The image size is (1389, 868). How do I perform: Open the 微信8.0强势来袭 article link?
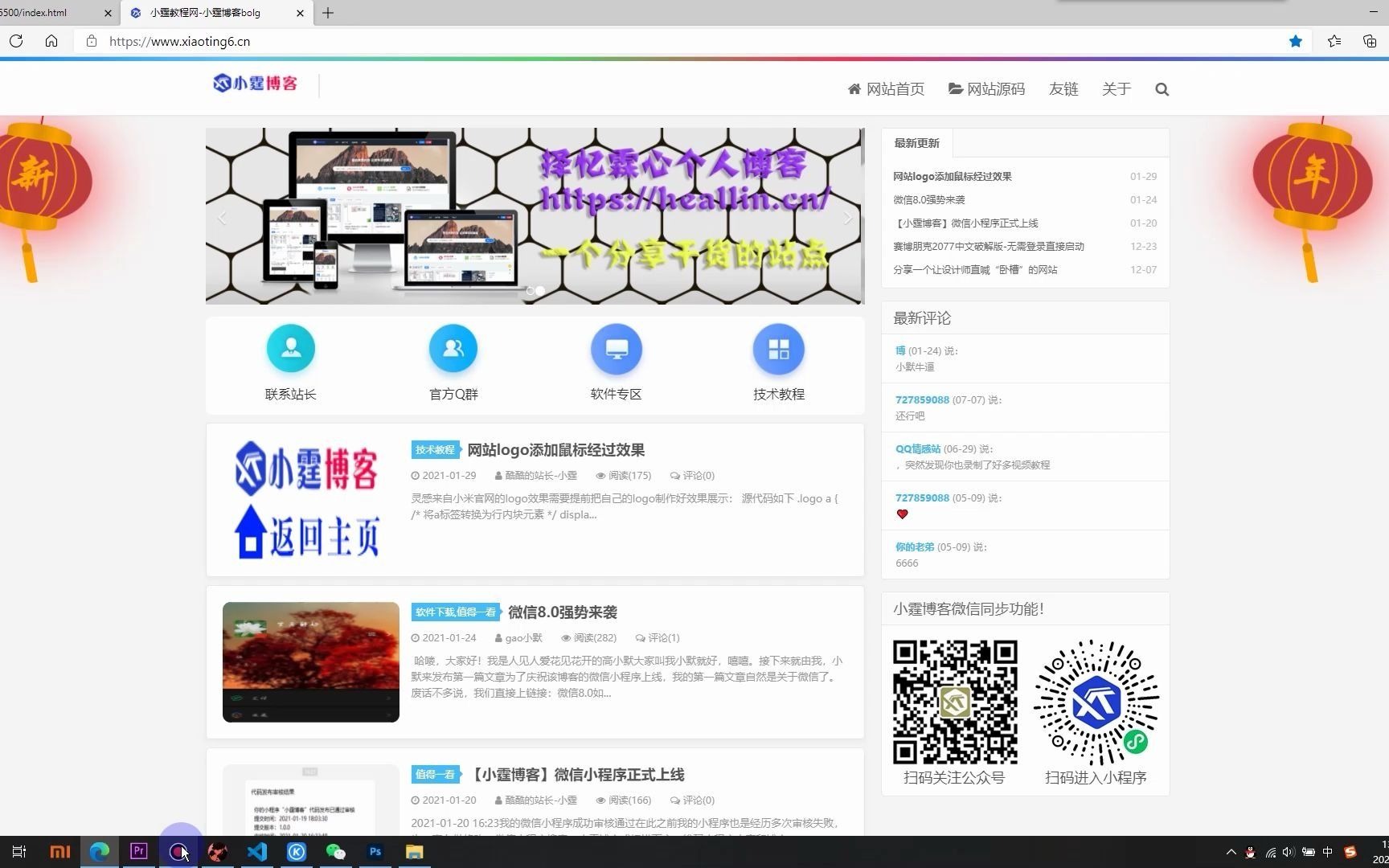562,612
